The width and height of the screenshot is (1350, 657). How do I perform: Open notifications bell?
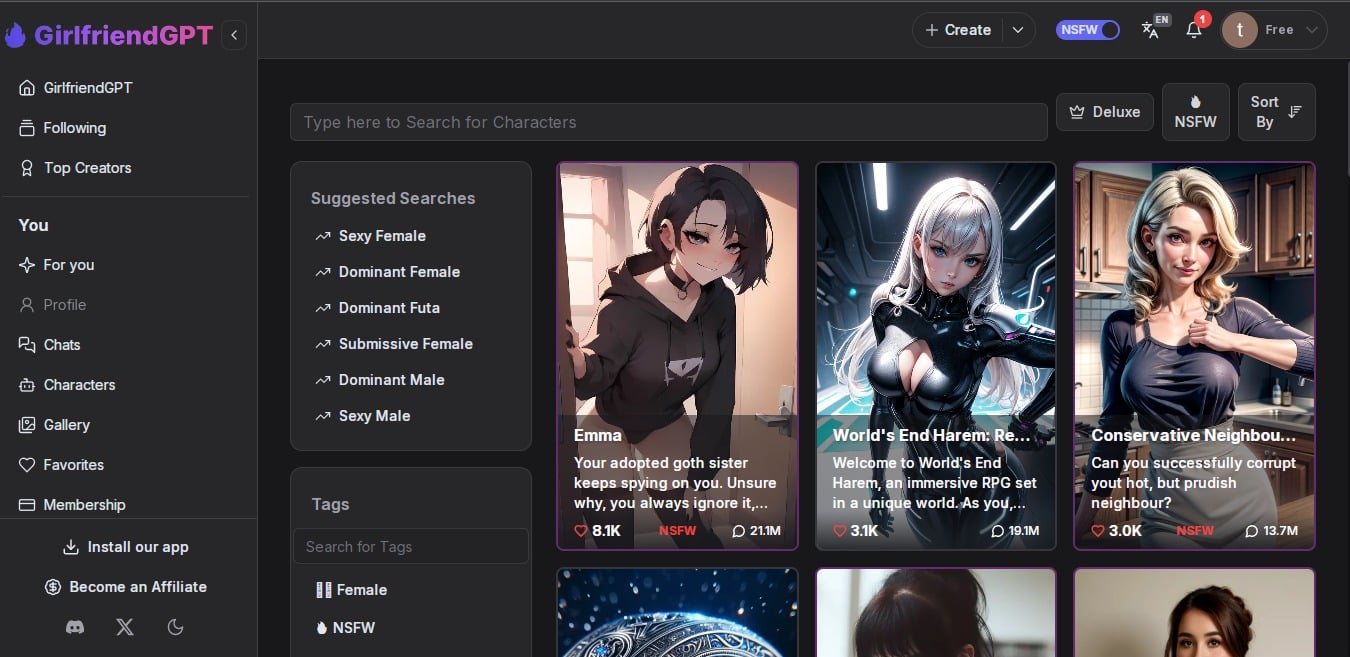click(x=1194, y=29)
